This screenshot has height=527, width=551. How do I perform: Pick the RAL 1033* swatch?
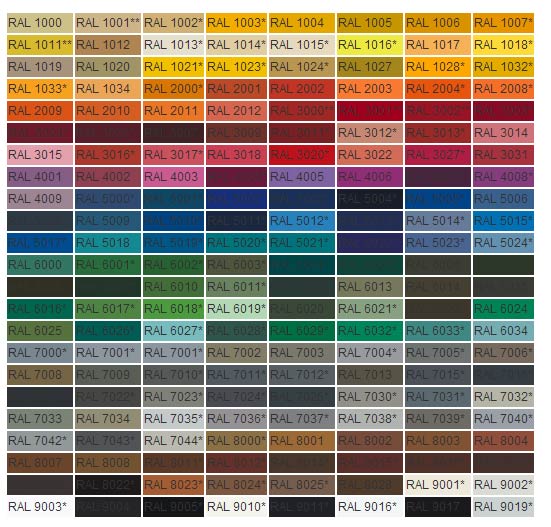point(40,89)
